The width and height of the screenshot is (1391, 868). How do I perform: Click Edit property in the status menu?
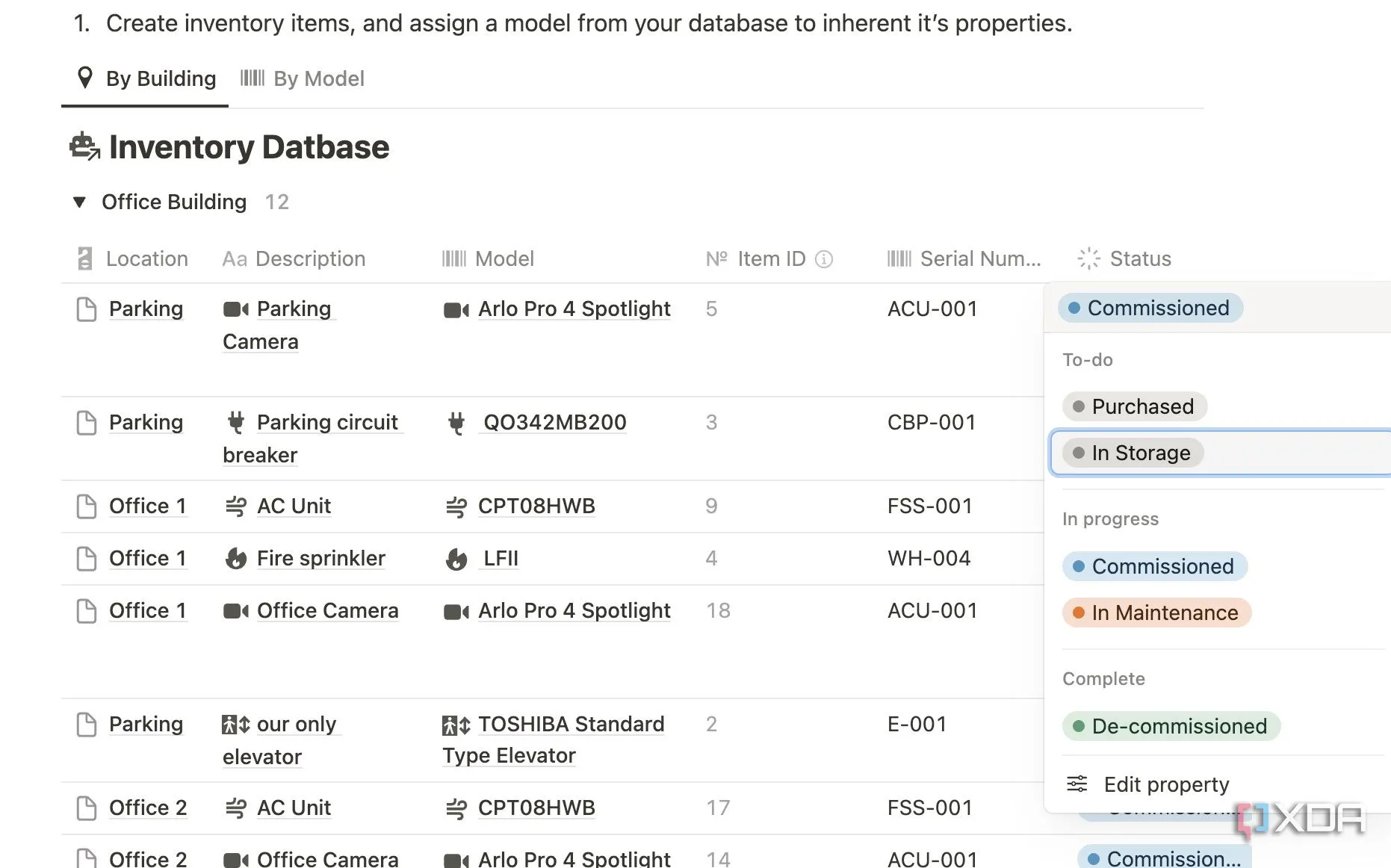1166,784
